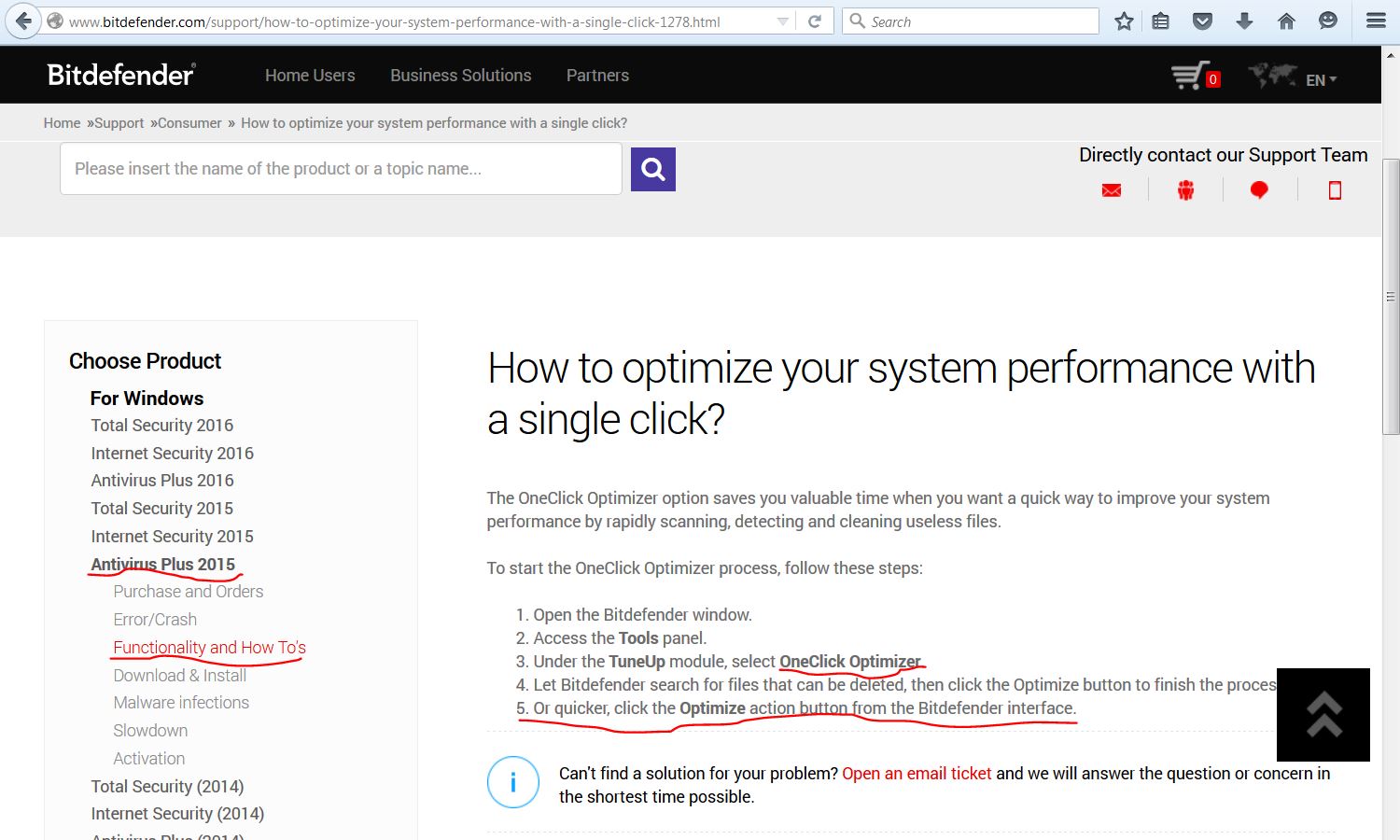
Task: Click the Firefox search box
Action: pos(971,21)
